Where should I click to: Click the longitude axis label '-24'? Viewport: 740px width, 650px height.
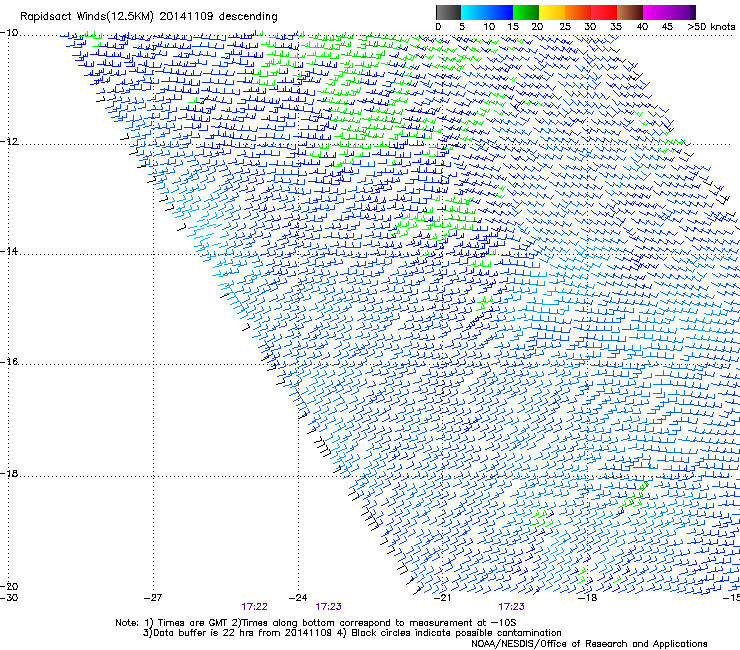[298, 598]
